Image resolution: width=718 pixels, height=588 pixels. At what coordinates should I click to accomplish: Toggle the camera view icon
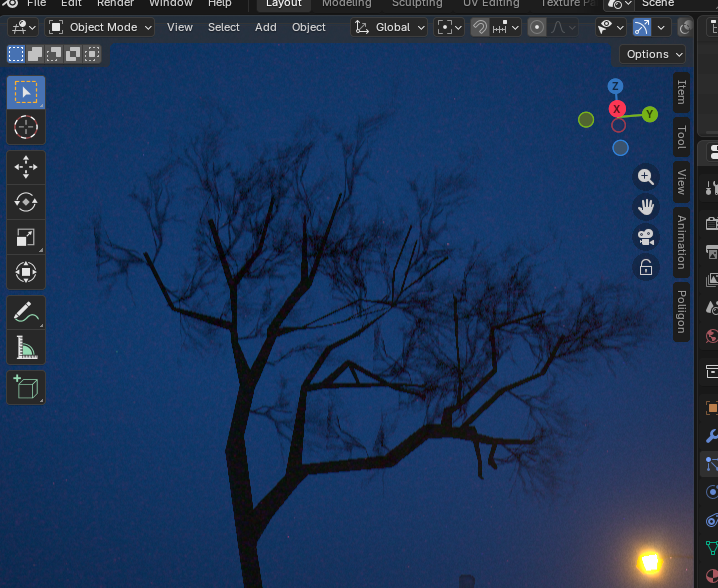click(x=646, y=237)
